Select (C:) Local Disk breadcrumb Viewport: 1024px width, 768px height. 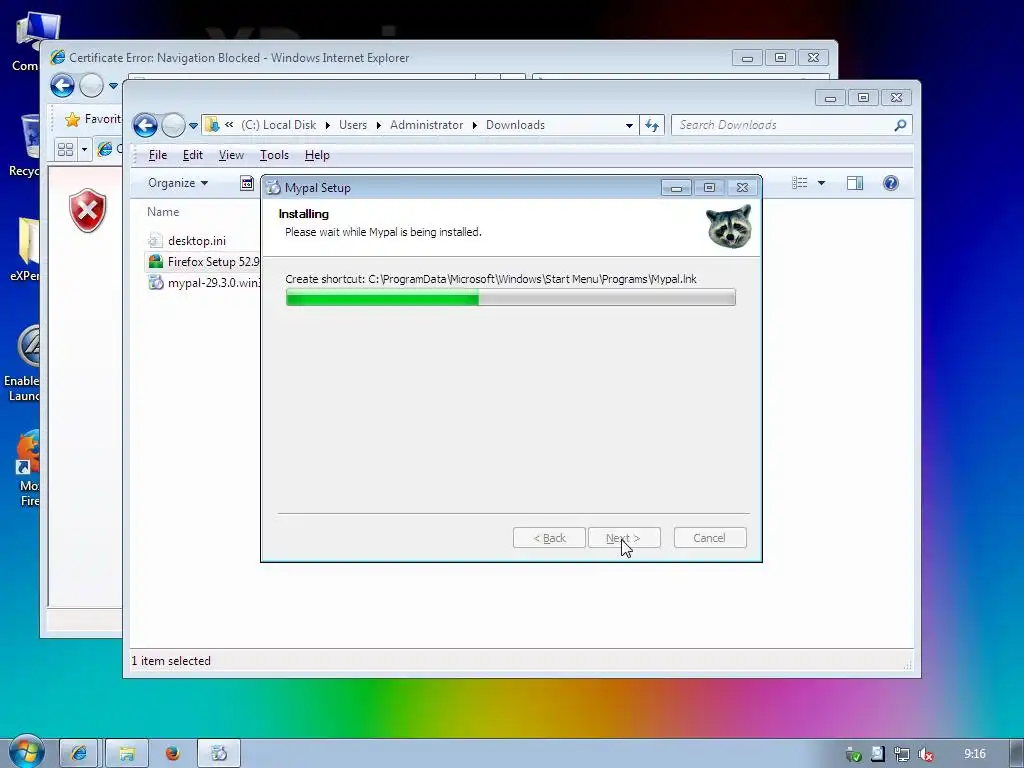click(278, 125)
